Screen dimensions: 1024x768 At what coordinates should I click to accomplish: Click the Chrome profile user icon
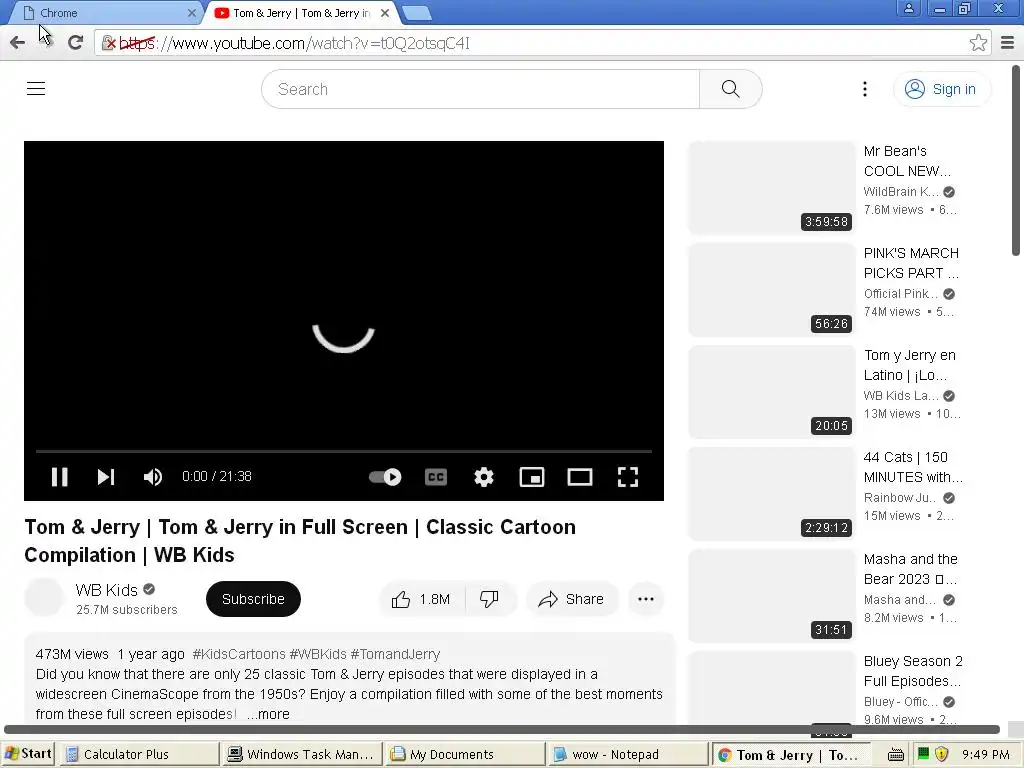[x=908, y=8]
